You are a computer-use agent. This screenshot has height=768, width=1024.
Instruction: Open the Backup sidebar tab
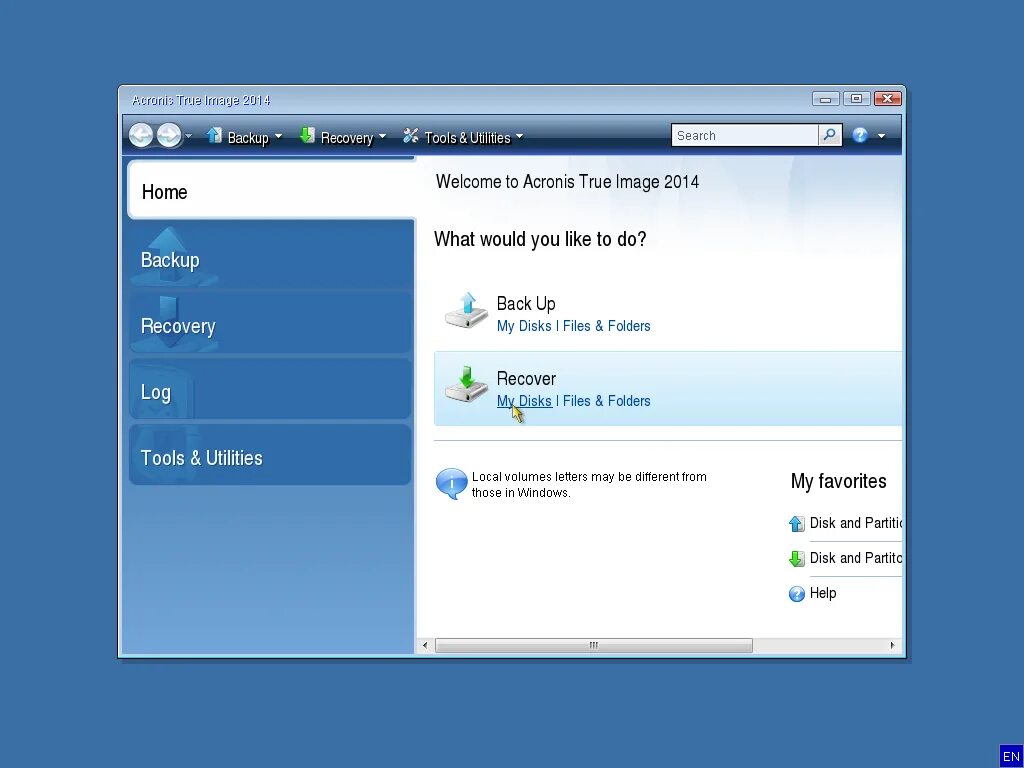272,255
